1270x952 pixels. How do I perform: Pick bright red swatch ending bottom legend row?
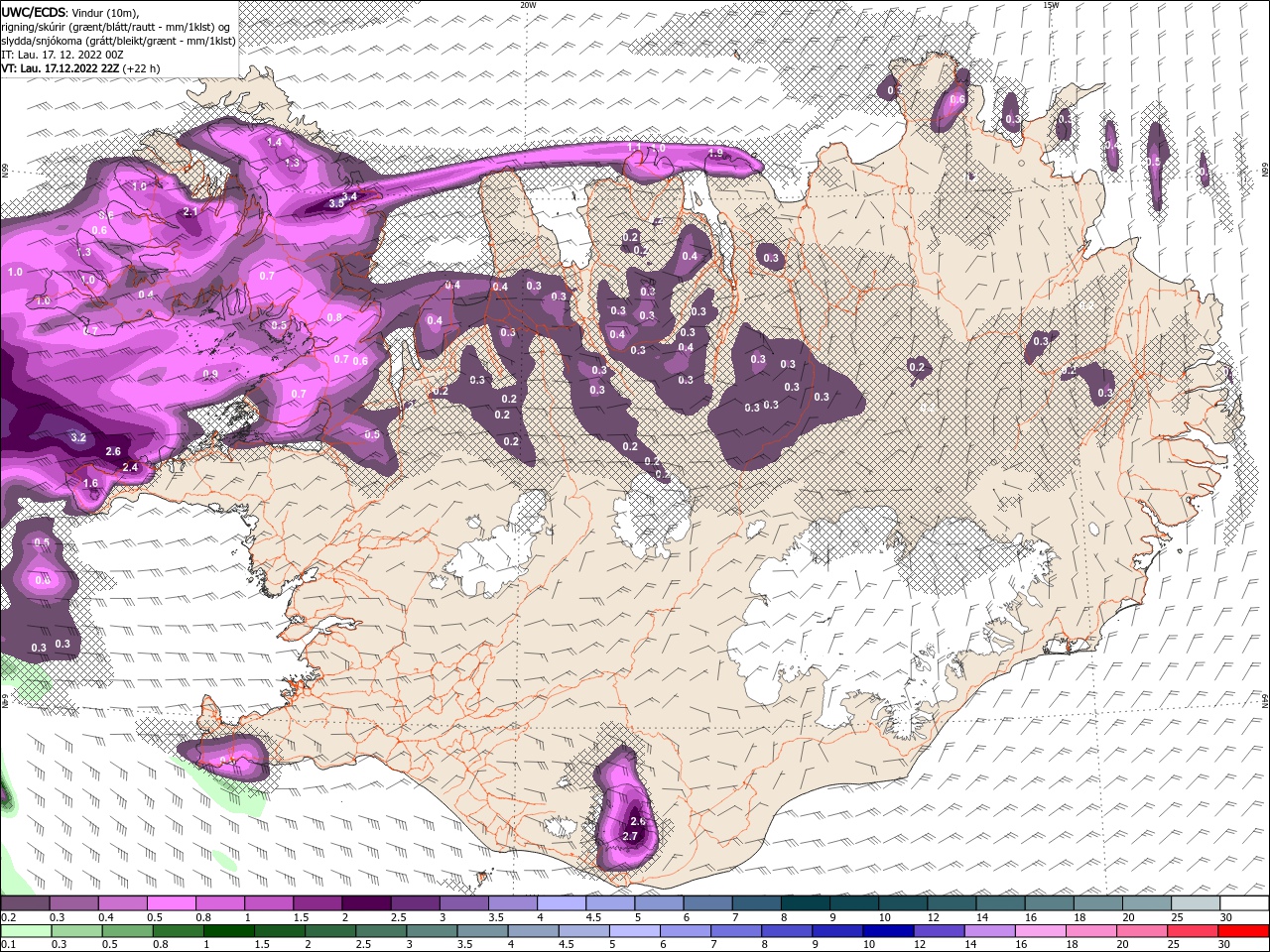tap(1244, 931)
